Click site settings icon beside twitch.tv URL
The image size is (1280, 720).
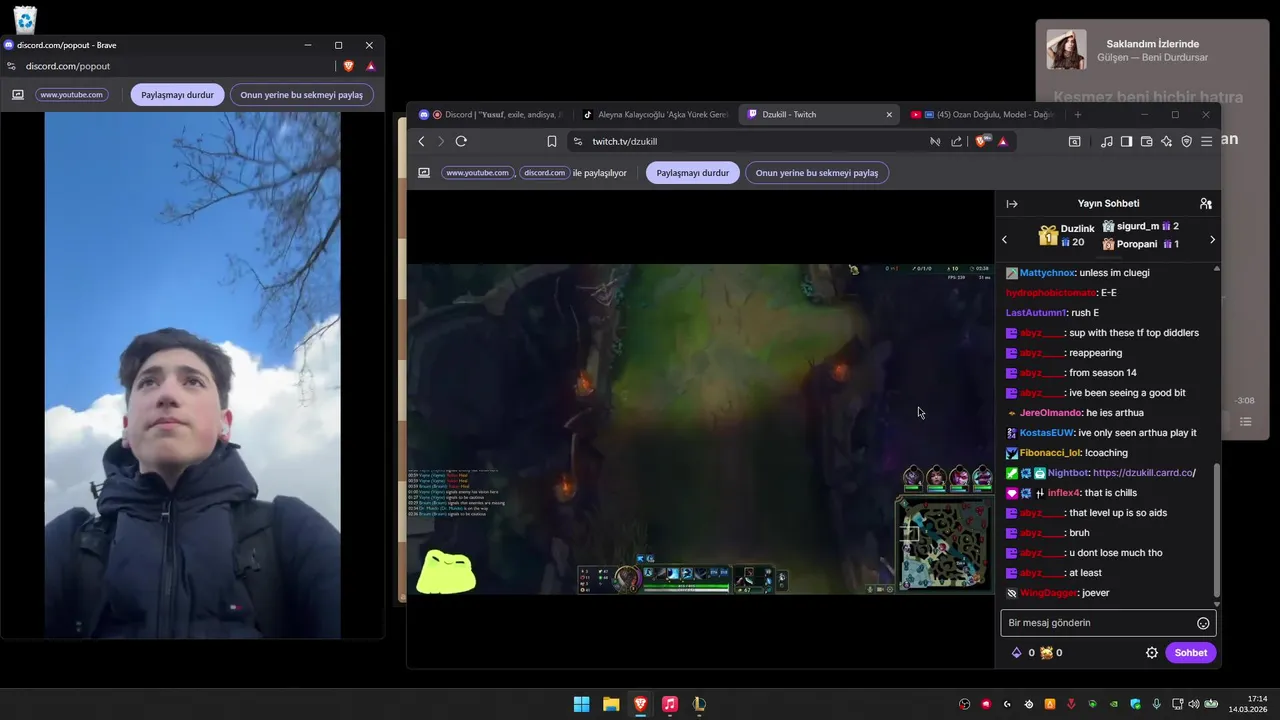(x=577, y=142)
